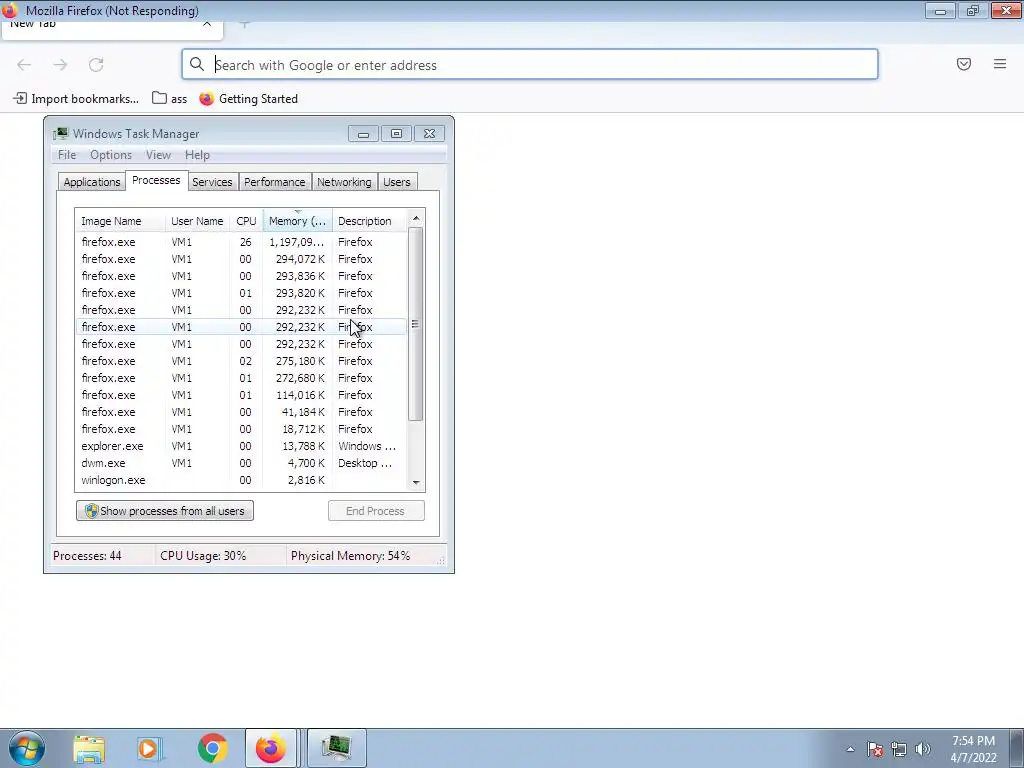
Task: Open Windows Explorer from the taskbar
Action: point(89,748)
